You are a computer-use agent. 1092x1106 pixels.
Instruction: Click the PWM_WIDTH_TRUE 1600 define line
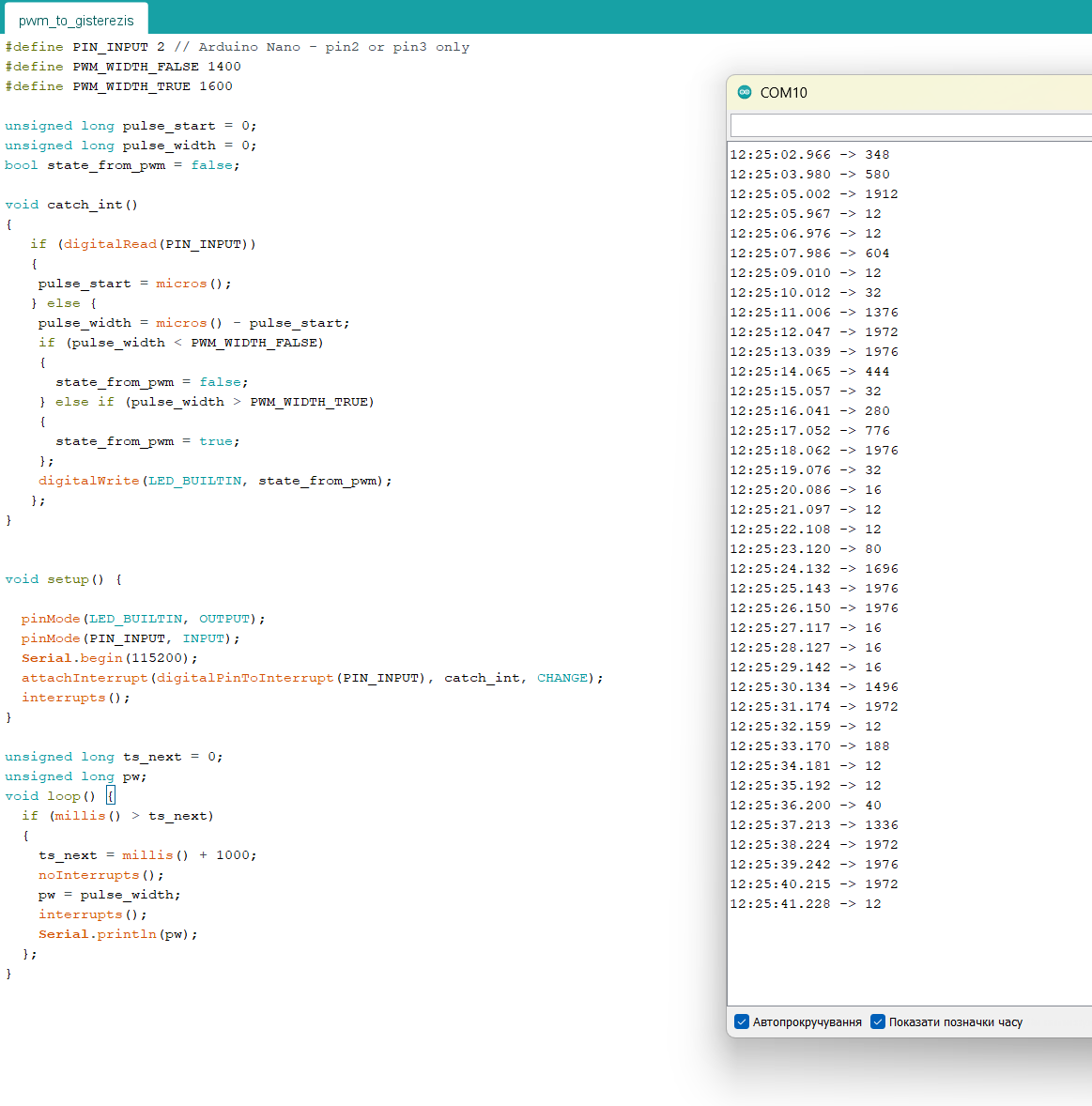point(118,86)
